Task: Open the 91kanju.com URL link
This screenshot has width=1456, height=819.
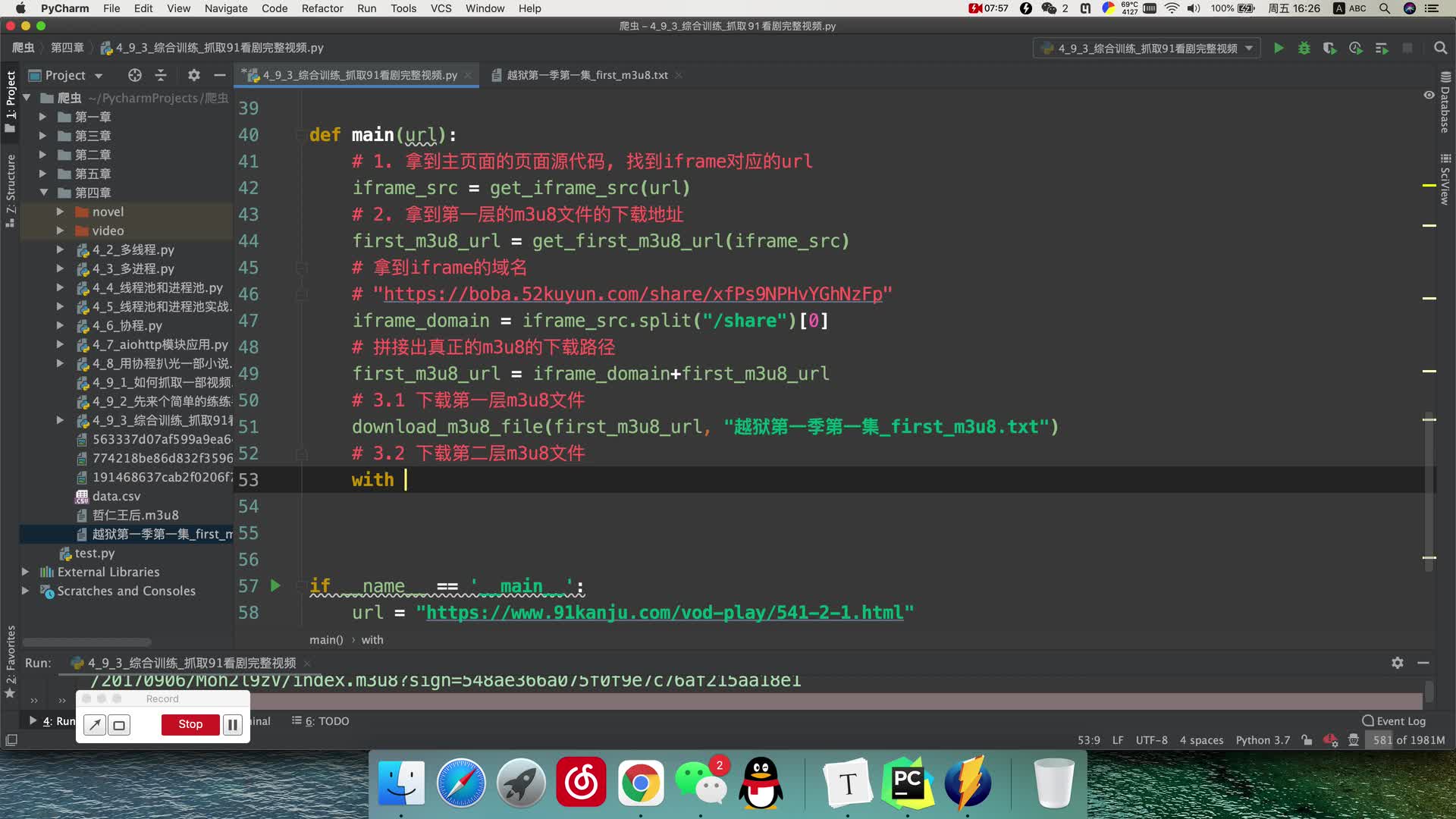Action: (x=665, y=613)
